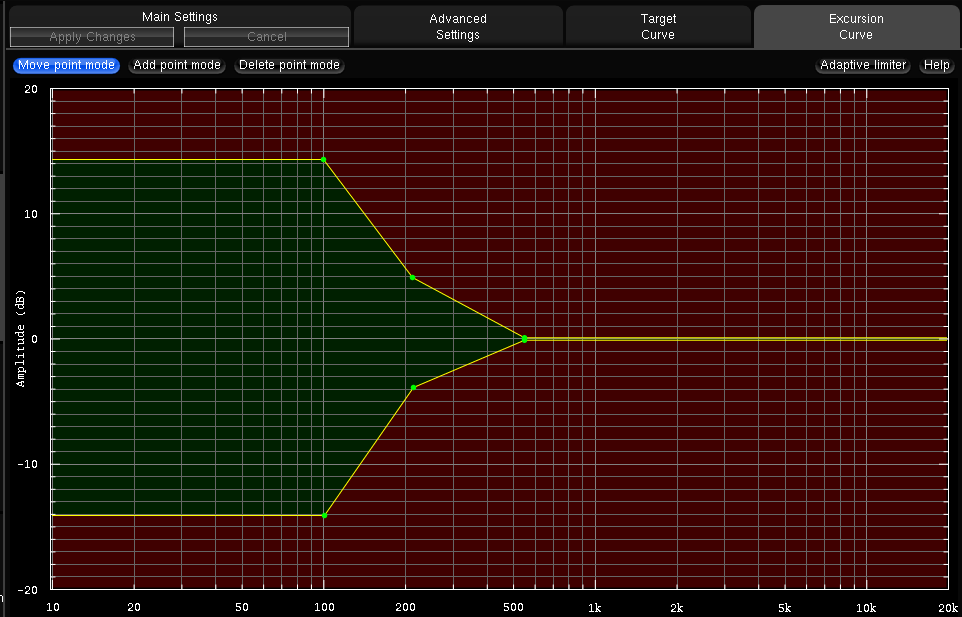This screenshot has height=617, width=962.
Task: Click the 1k frequency axis label
Action: (595, 608)
